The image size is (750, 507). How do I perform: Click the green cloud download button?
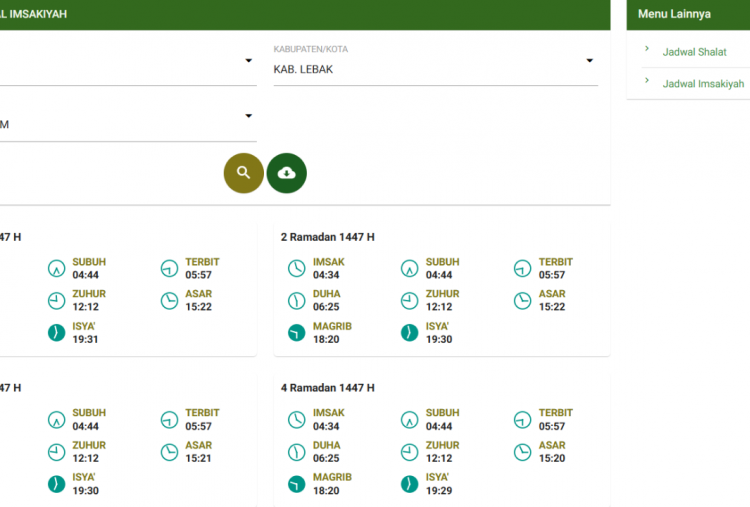pyautogui.click(x=287, y=173)
